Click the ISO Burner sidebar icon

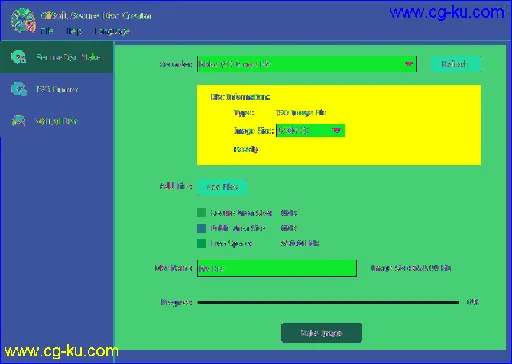click(x=18, y=89)
